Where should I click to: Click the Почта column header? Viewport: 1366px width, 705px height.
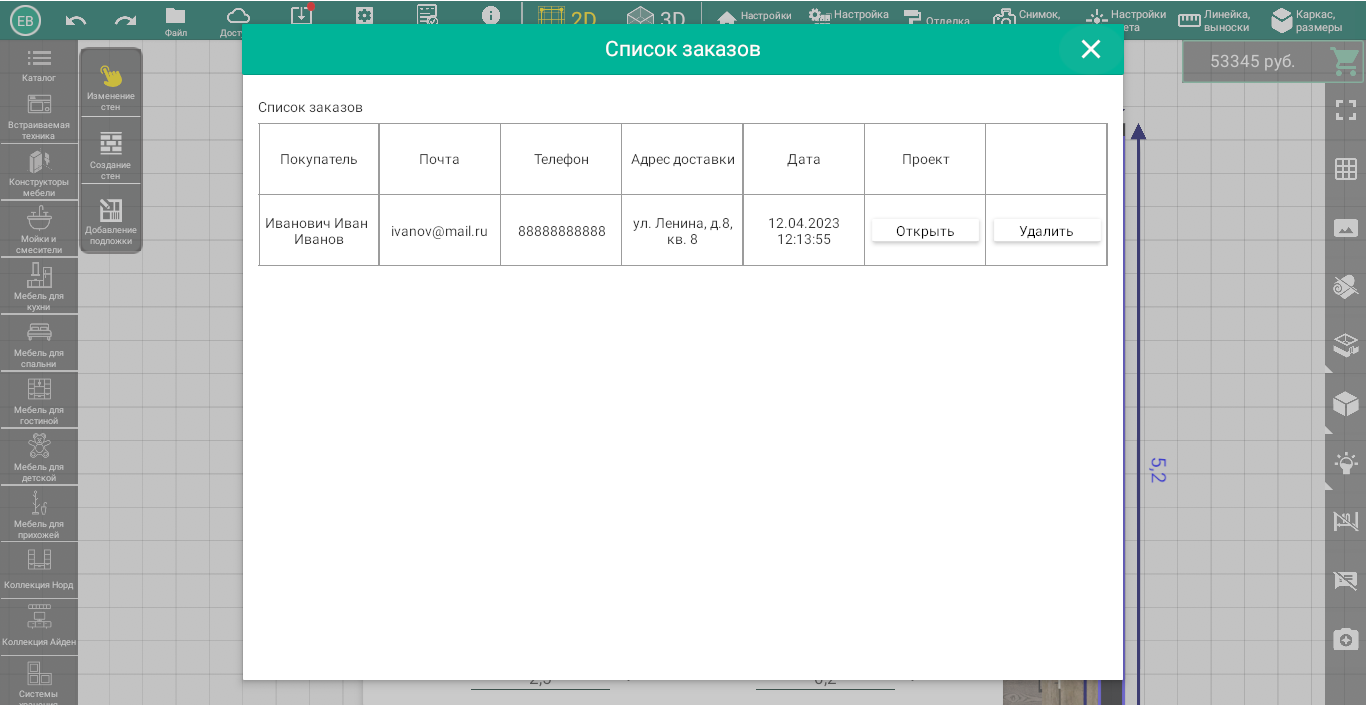pos(440,159)
